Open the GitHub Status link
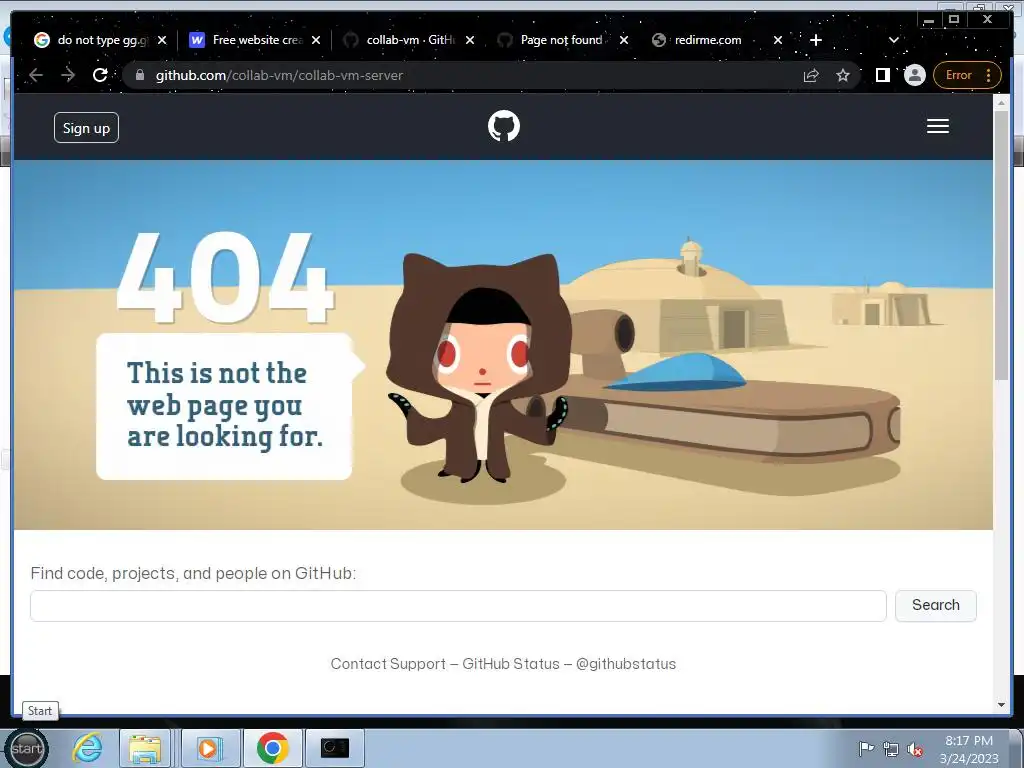1024x768 pixels. point(511,664)
